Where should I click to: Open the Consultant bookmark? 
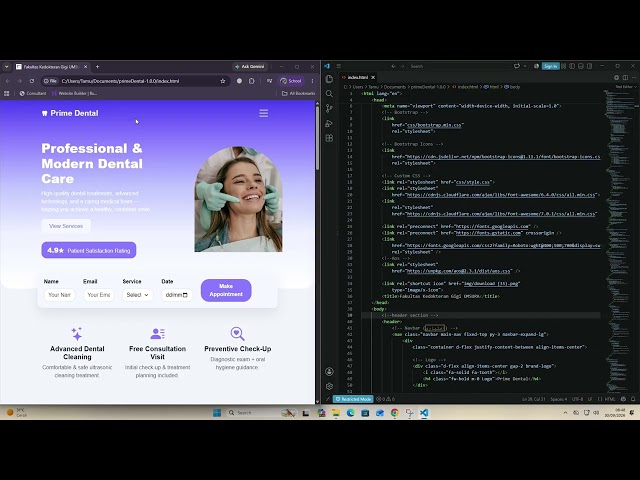[x=33, y=93]
